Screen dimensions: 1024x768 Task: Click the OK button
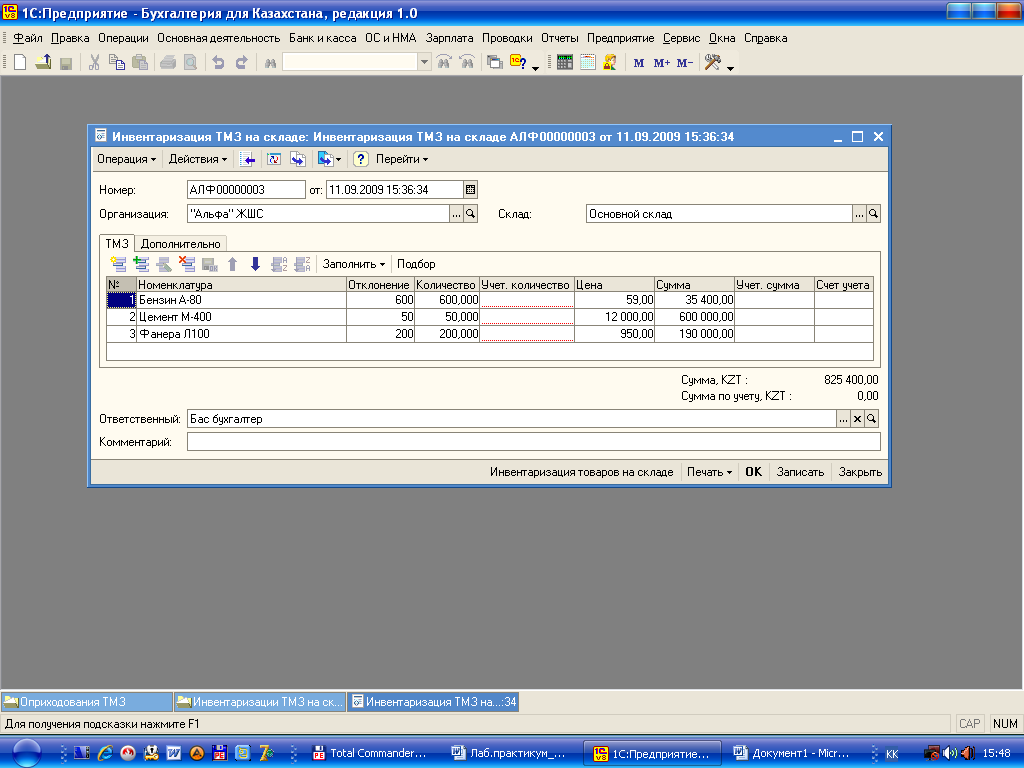tap(754, 472)
